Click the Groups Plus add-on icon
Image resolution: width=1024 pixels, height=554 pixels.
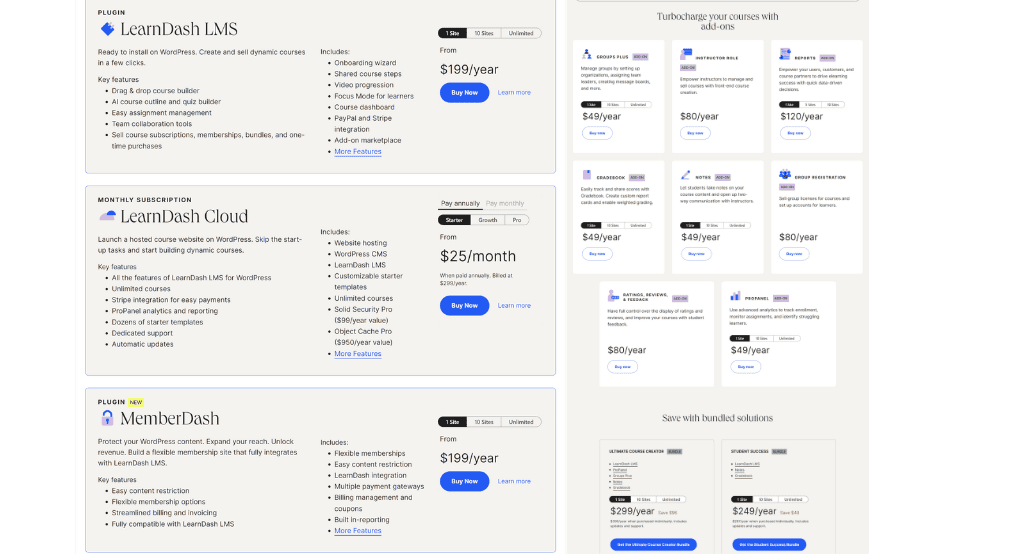586,54
